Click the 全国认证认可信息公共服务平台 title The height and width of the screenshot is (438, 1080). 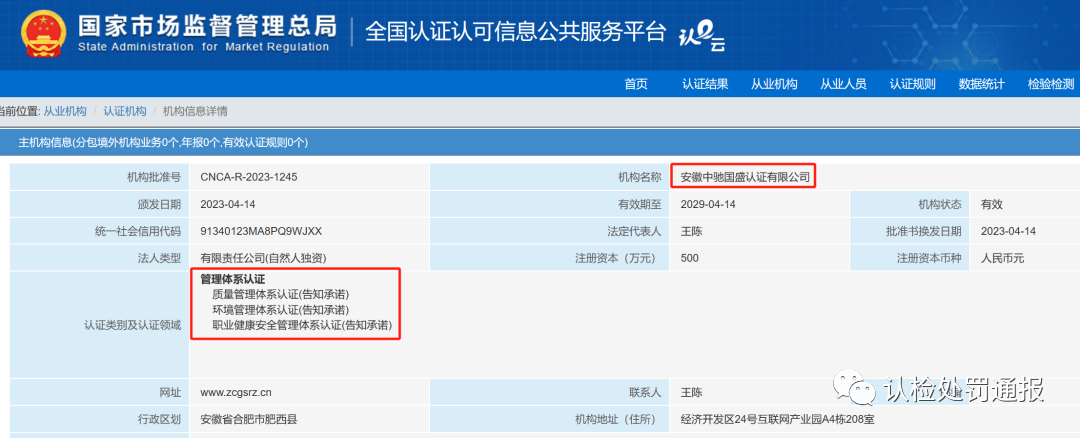coord(516,32)
